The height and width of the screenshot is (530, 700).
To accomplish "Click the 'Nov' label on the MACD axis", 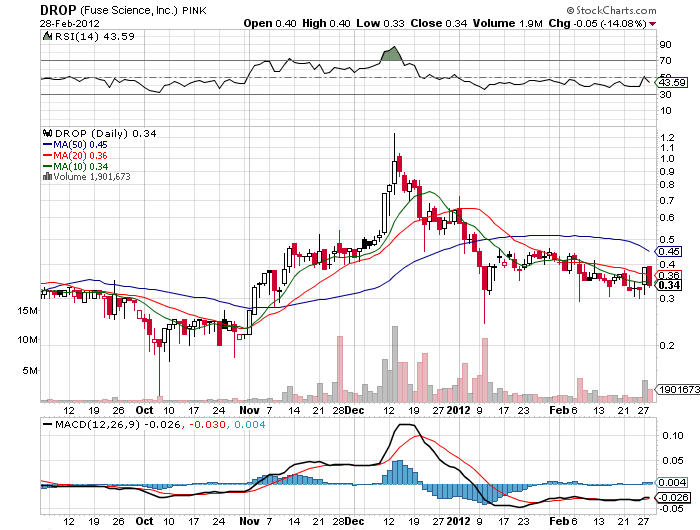I will click(249, 521).
